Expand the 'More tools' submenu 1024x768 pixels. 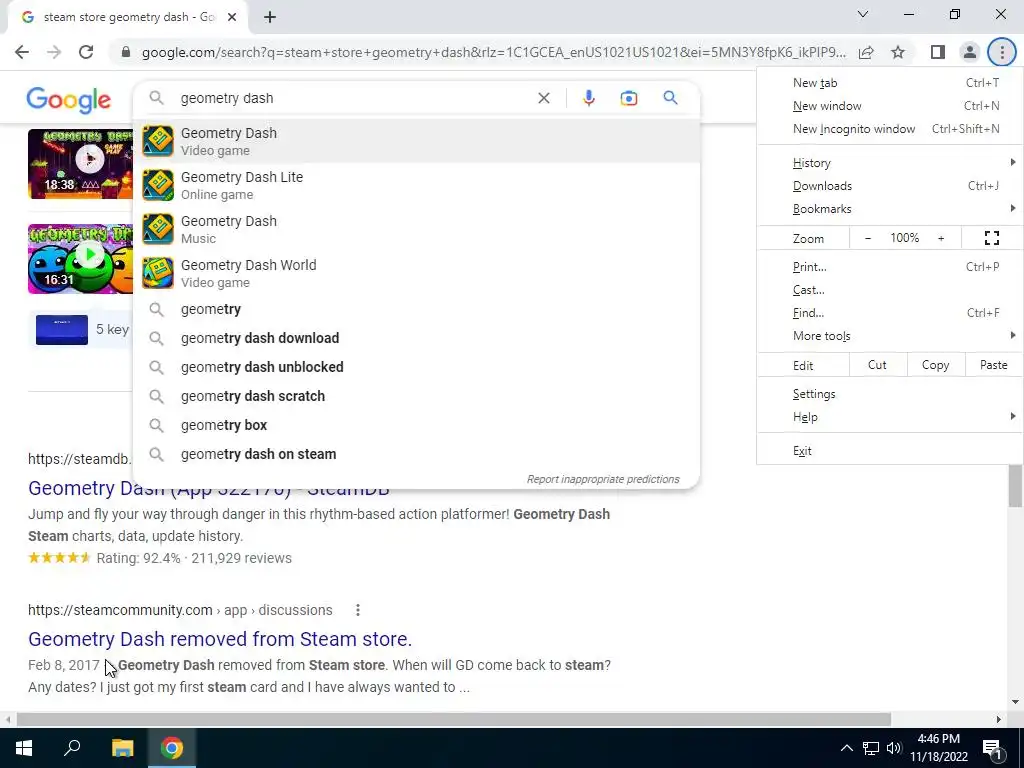890,336
